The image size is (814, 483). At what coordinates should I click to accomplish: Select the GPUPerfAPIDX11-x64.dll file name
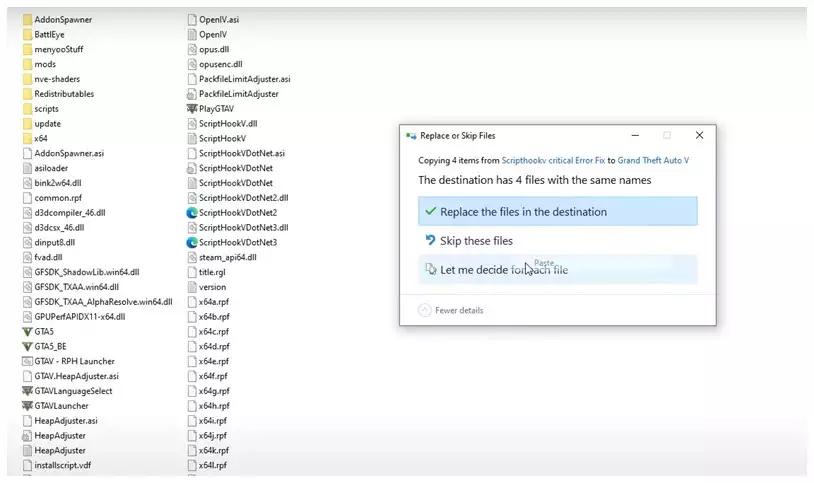80,317
